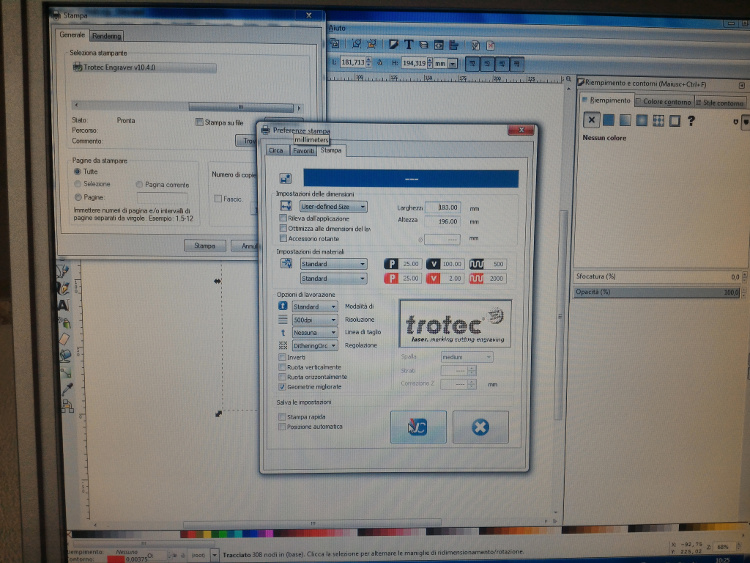Click the lock ratio icon between width and height
The image size is (750, 563).
tap(380, 62)
